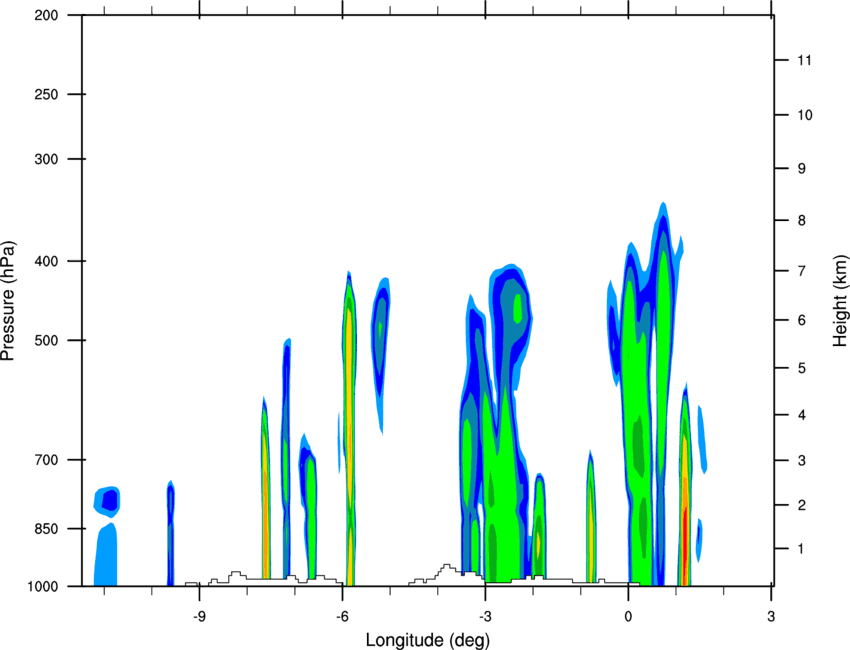Image resolution: width=850 pixels, height=650 pixels.
Task: Click the 250 pressure tick label
Action: tap(47, 94)
